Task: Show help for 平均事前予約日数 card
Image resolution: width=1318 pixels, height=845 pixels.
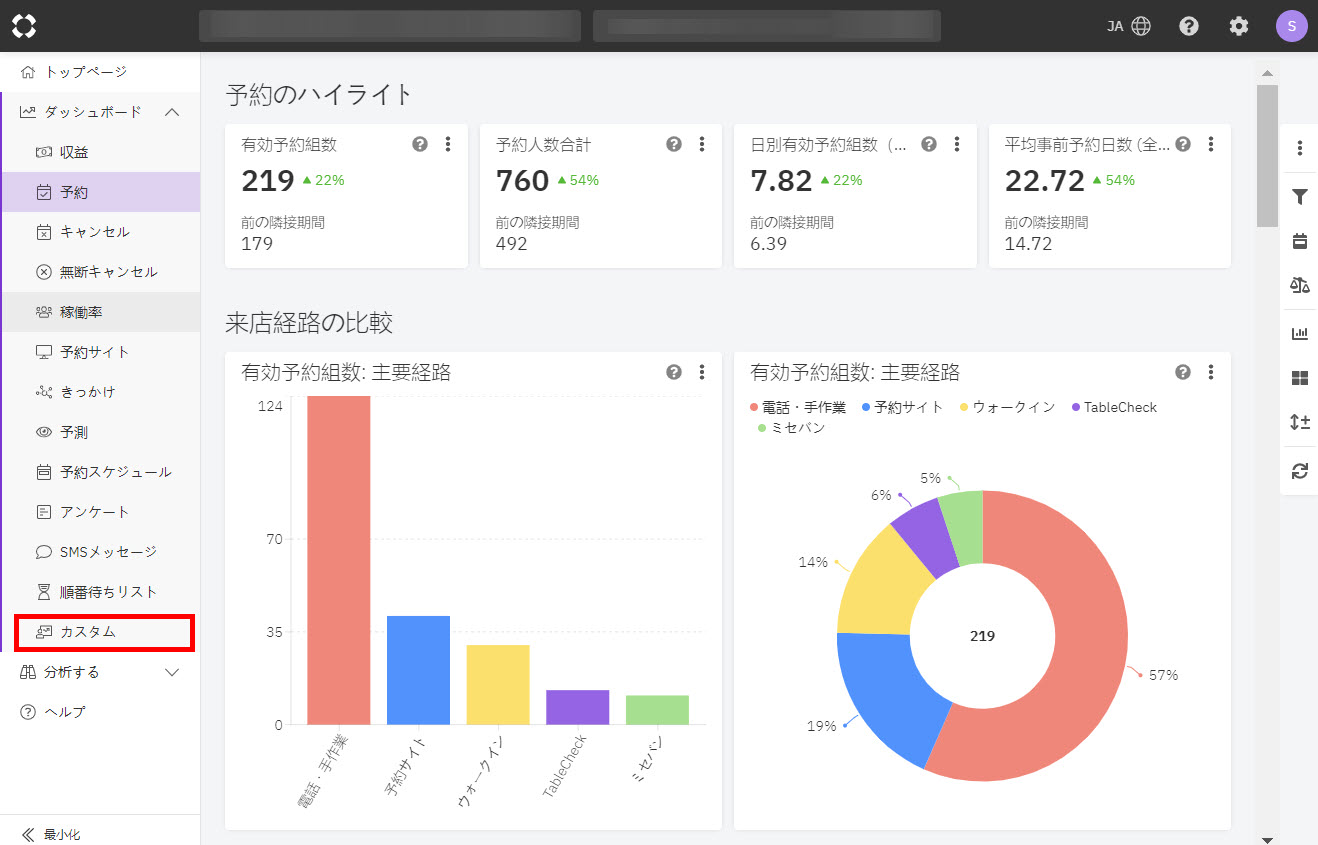Action: (x=1183, y=144)
